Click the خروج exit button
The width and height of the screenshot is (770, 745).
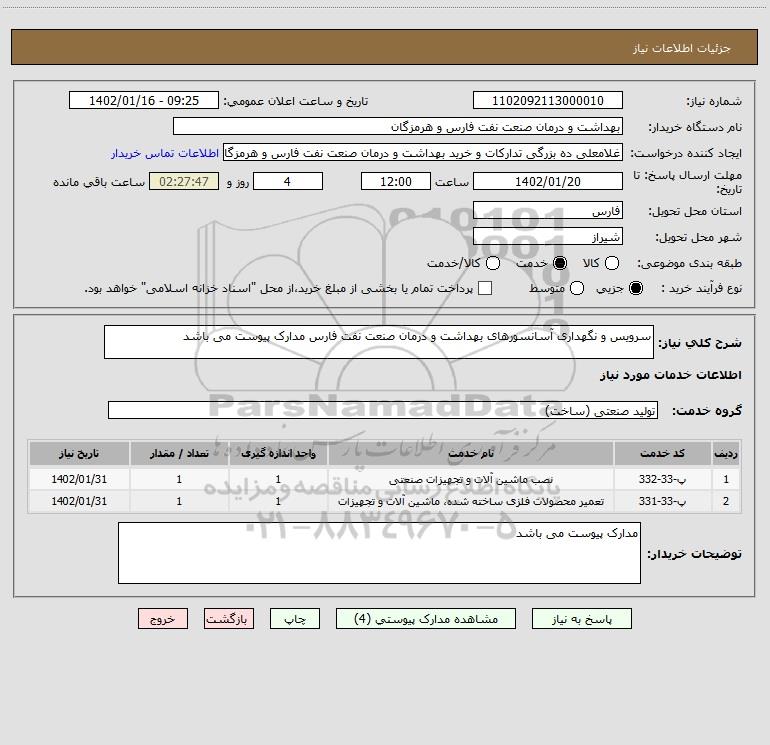click(x=163, y=619)
